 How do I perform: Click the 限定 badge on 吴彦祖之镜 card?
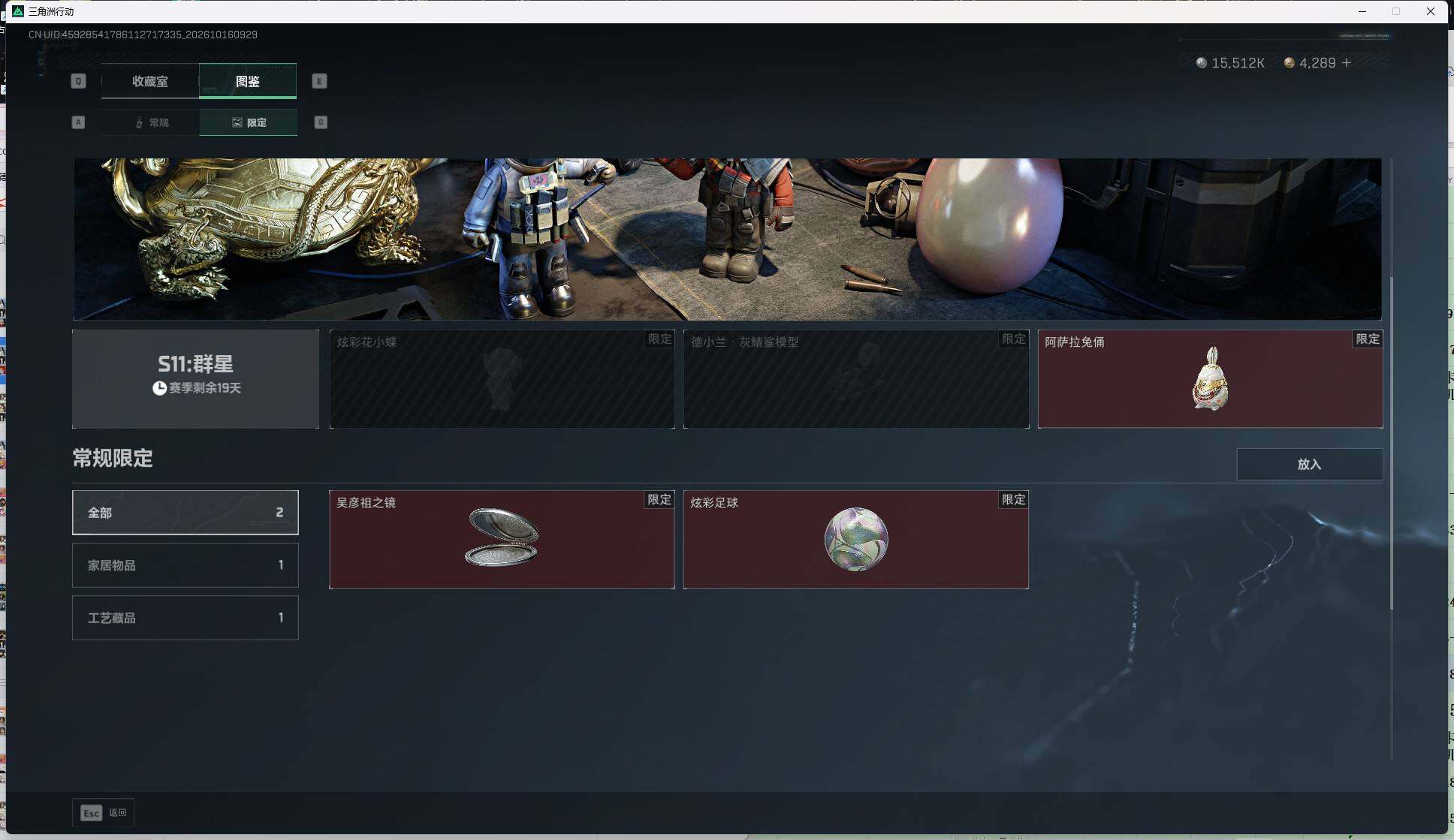(x=659, y=500)
